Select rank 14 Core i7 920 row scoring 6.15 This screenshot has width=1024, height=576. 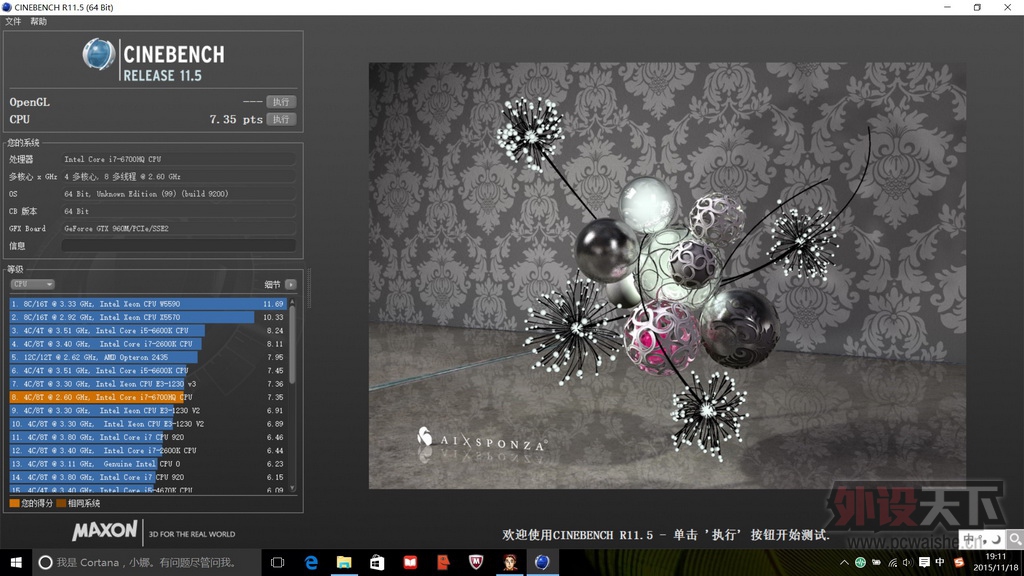click(148, 477)
